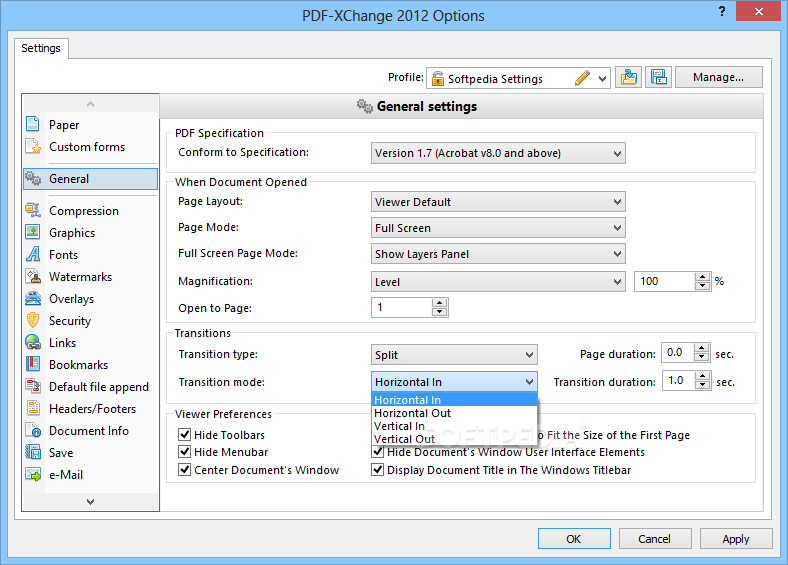This screenshot has height=565, width=788.
Task: Select Horizontal Out from the list
Action: click(x=454, y=413)
